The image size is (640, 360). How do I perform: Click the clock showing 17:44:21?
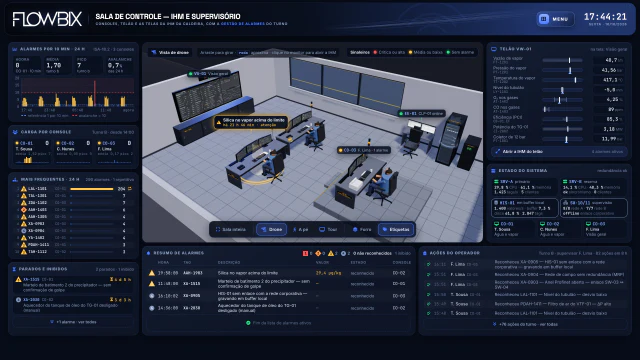605,17
